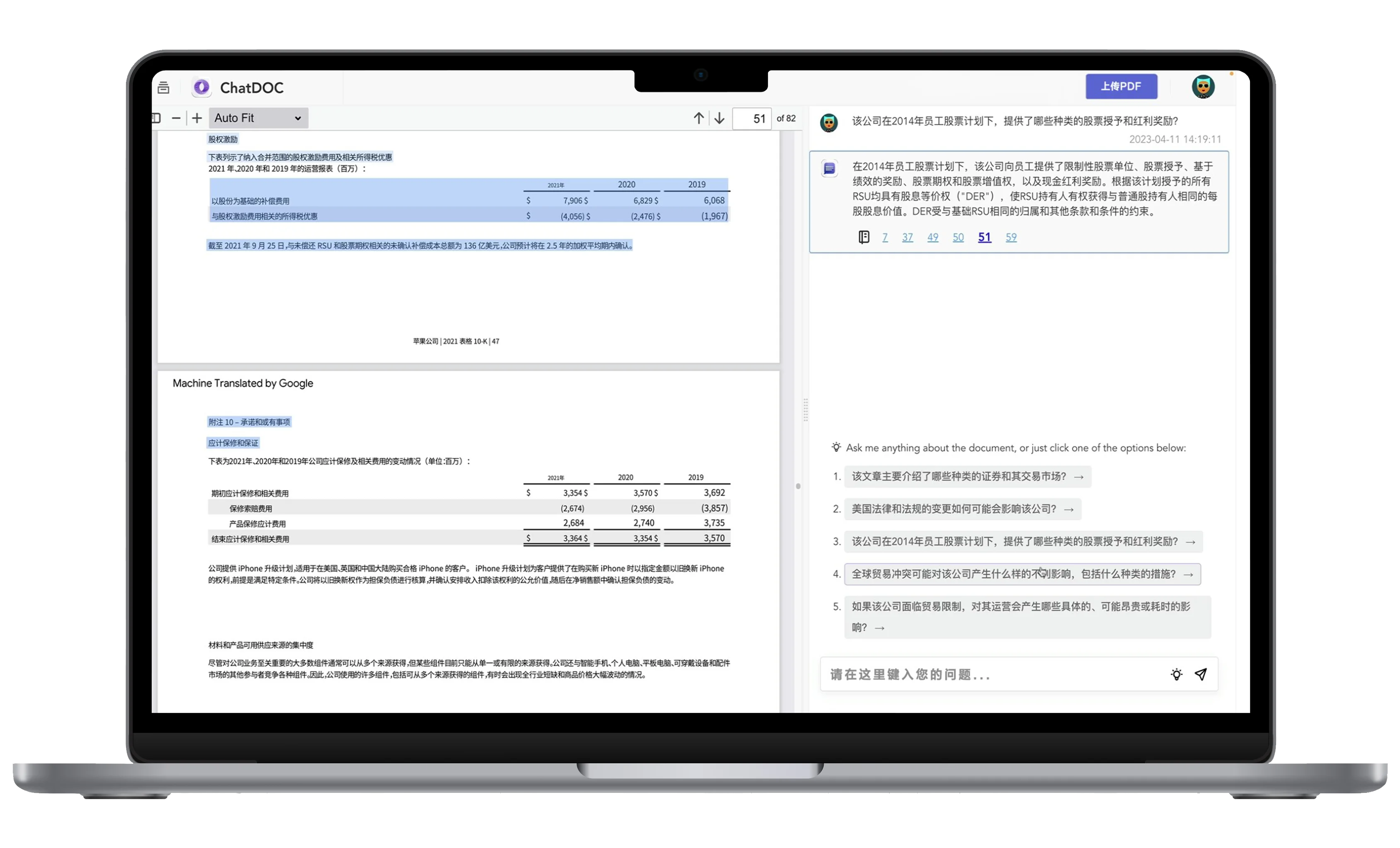Zoom out with the minus icon

point(176,118)
